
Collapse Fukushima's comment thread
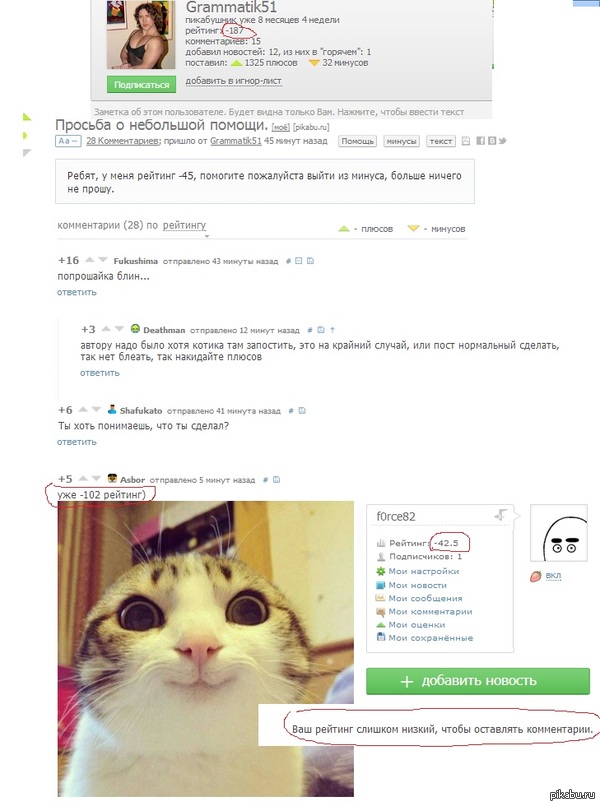[x=298, y=261]
